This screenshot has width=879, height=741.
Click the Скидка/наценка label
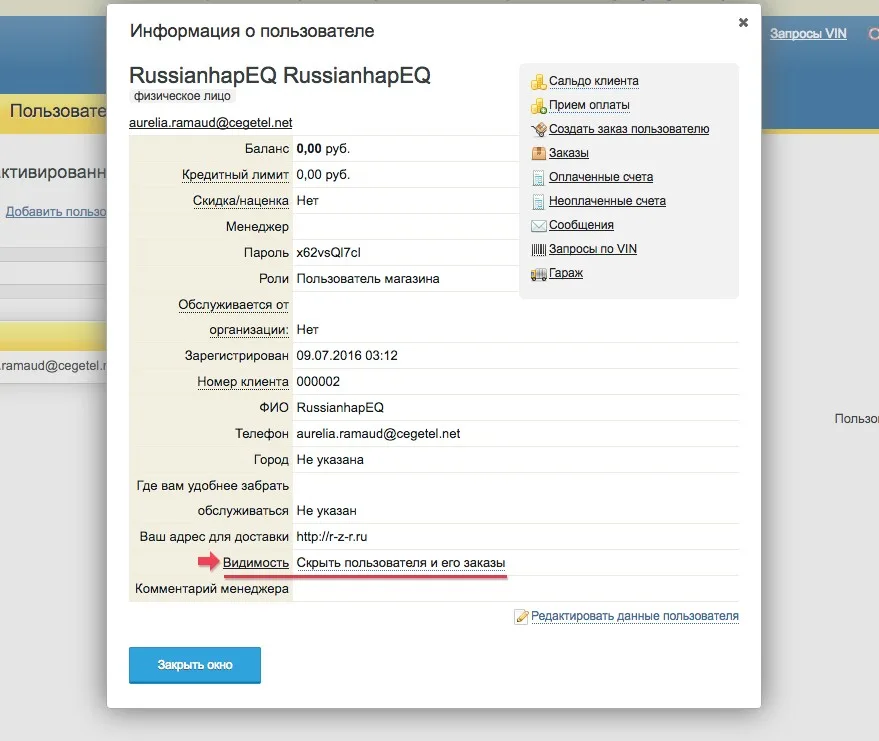tap(241, 201)
